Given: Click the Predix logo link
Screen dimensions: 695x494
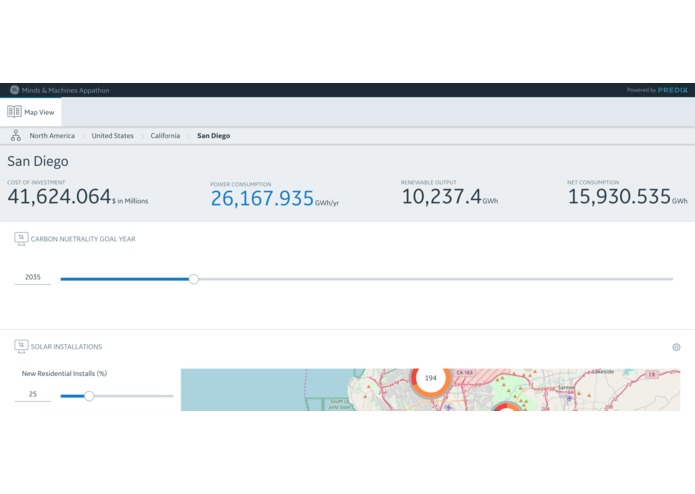Looking at the screenshot, I should 673,90.
